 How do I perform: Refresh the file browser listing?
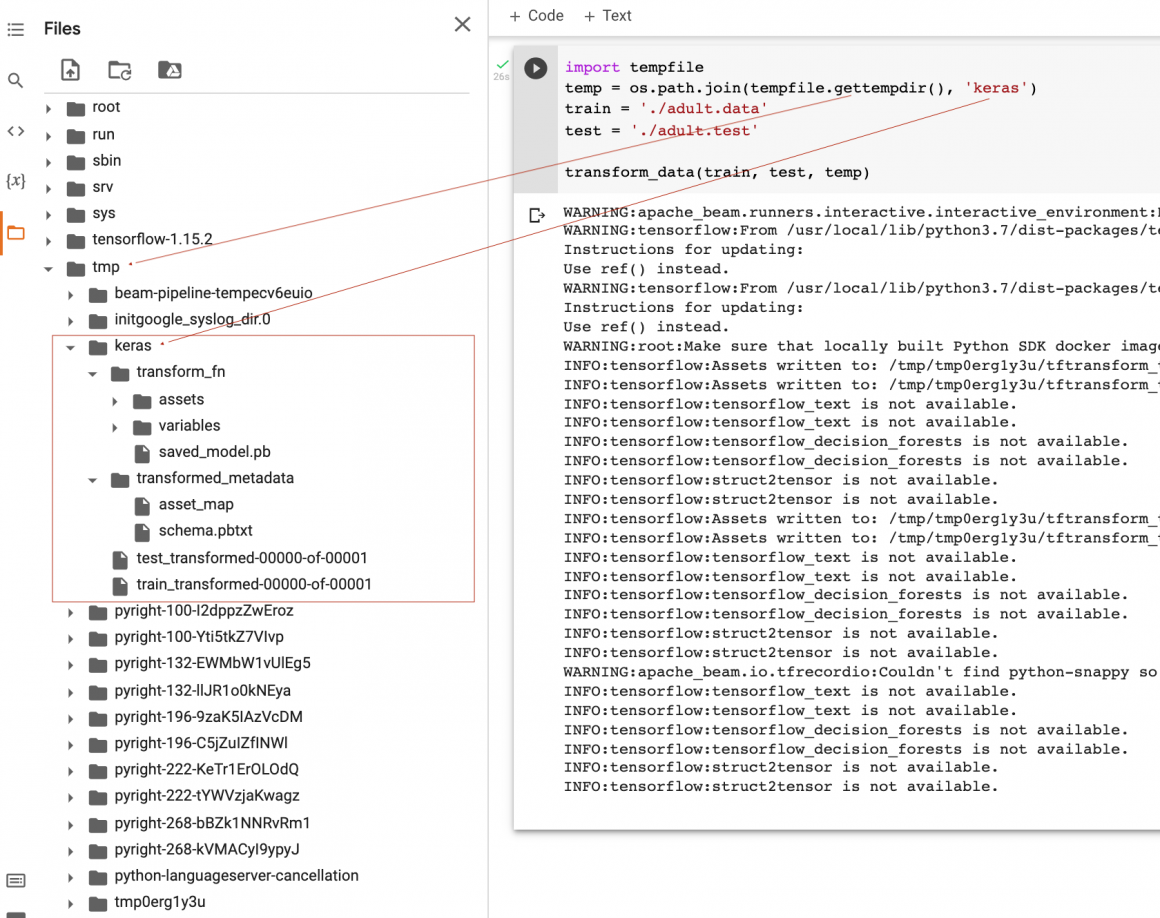click(x=120, y=70)
